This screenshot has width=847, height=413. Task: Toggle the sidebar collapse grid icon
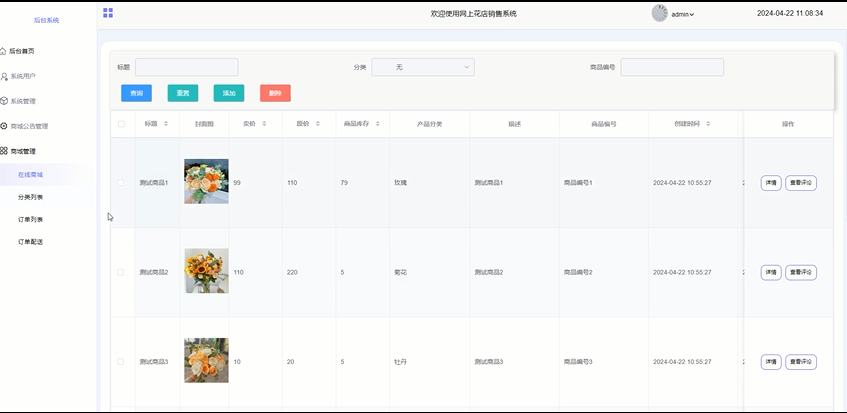coord(108,13)
